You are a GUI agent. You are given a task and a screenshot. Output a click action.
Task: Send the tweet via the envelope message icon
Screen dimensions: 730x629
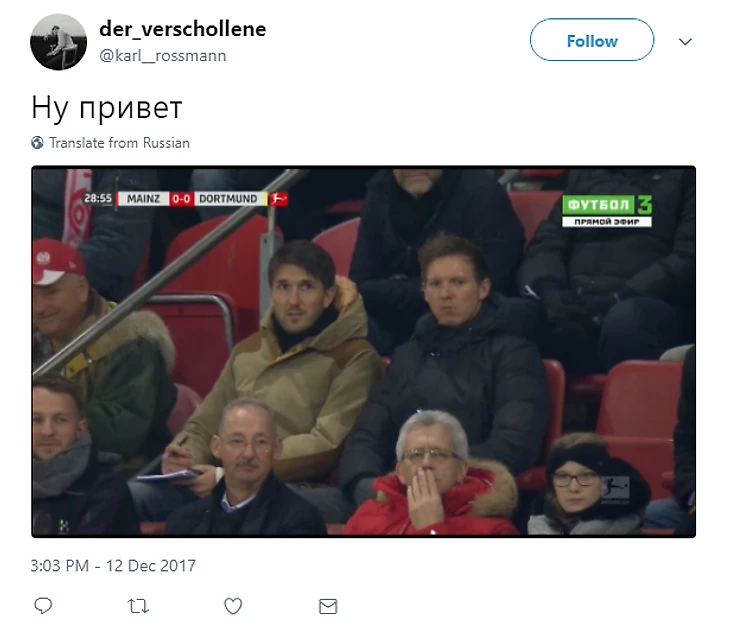tap(328, 606)
